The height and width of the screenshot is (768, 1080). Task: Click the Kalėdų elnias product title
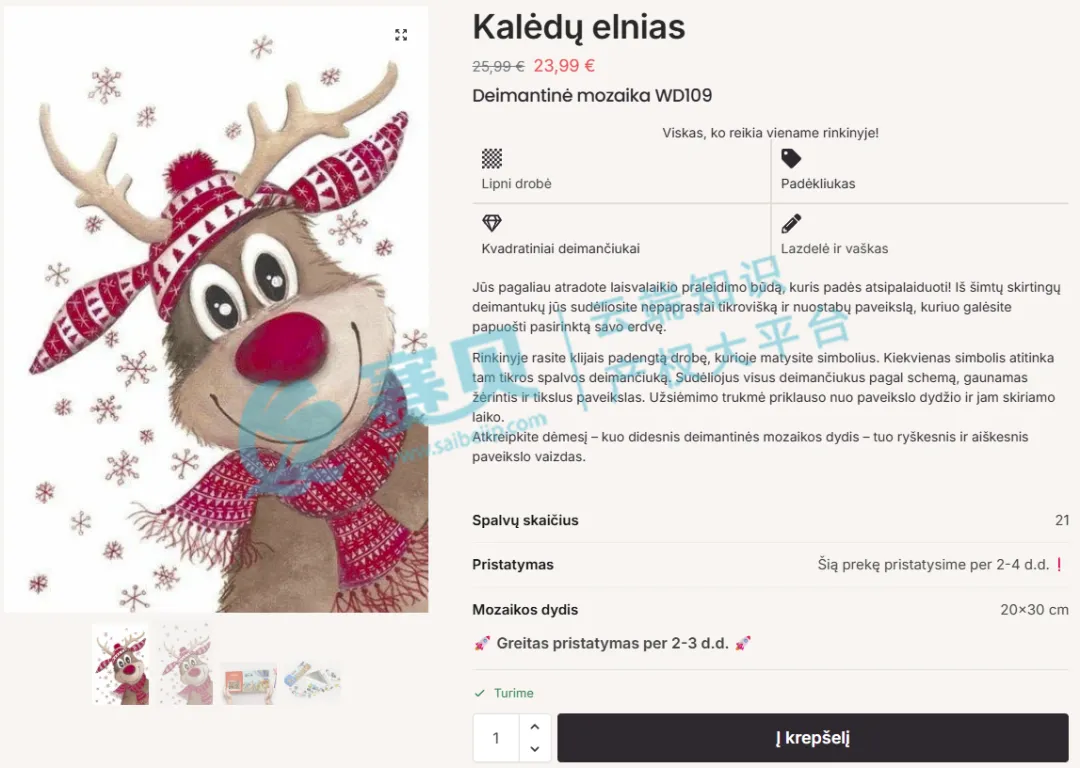[579, 28]
